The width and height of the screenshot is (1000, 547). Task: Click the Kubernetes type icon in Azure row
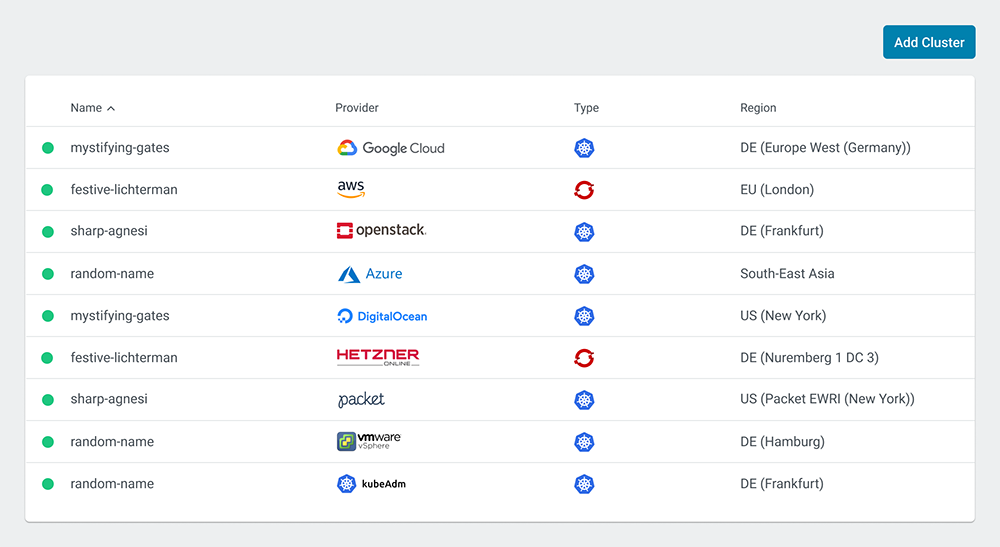pos(584,274)
